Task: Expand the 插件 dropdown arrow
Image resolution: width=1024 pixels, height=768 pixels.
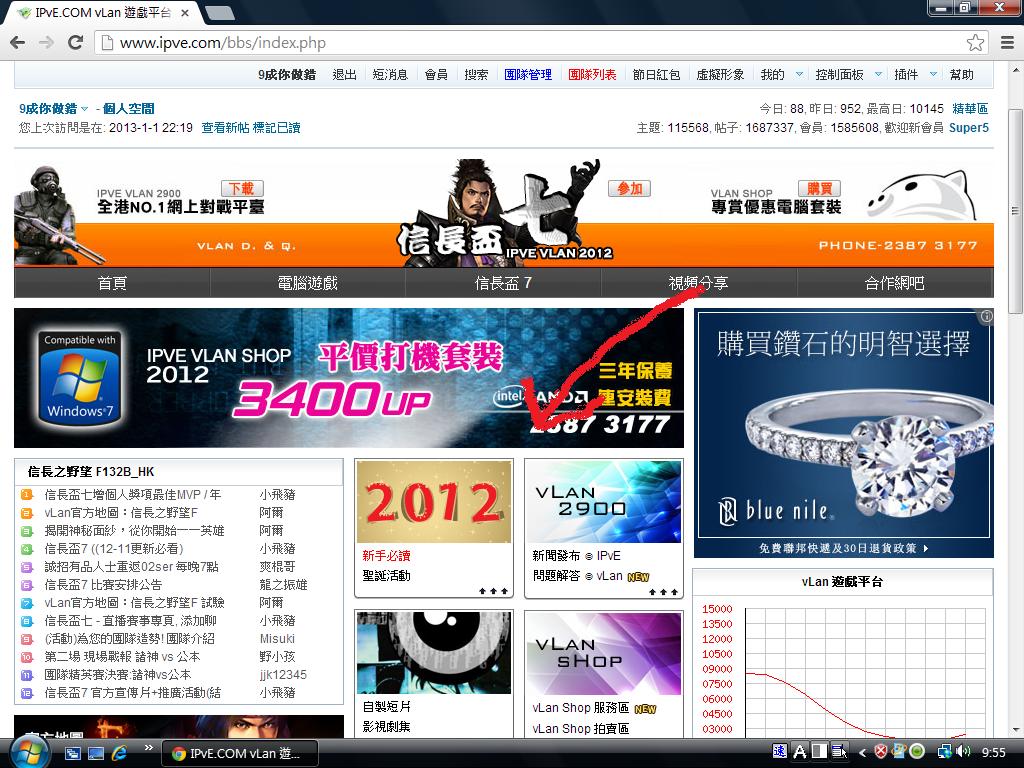Action: tap(933, 74)
